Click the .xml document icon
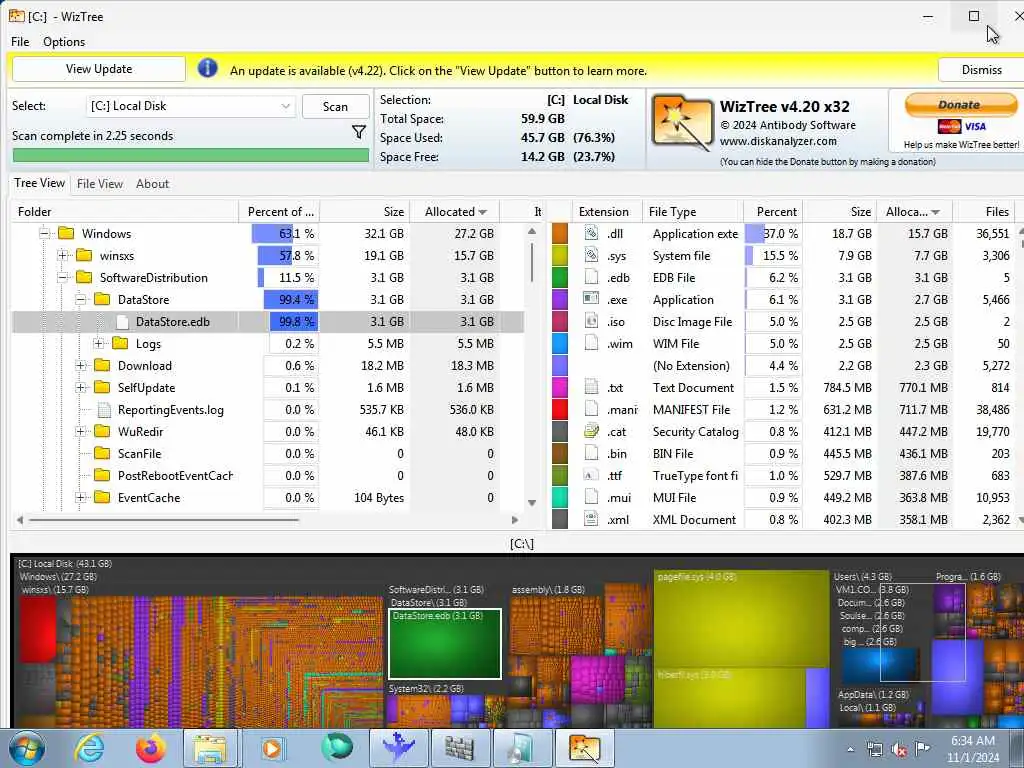Viewport: 1024px width, 768px height. 591,519
